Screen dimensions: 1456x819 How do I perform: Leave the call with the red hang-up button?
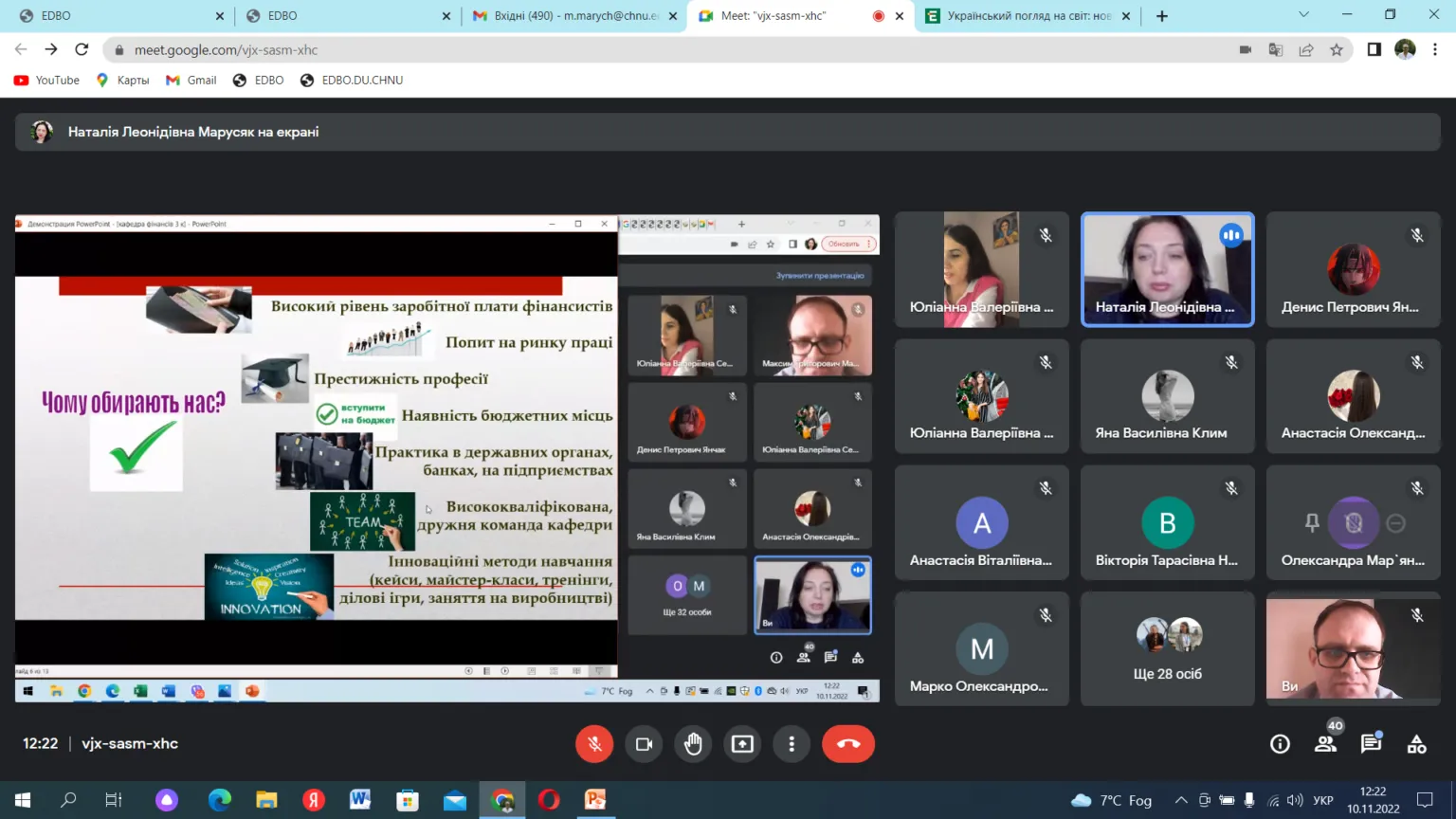[848, 744]
